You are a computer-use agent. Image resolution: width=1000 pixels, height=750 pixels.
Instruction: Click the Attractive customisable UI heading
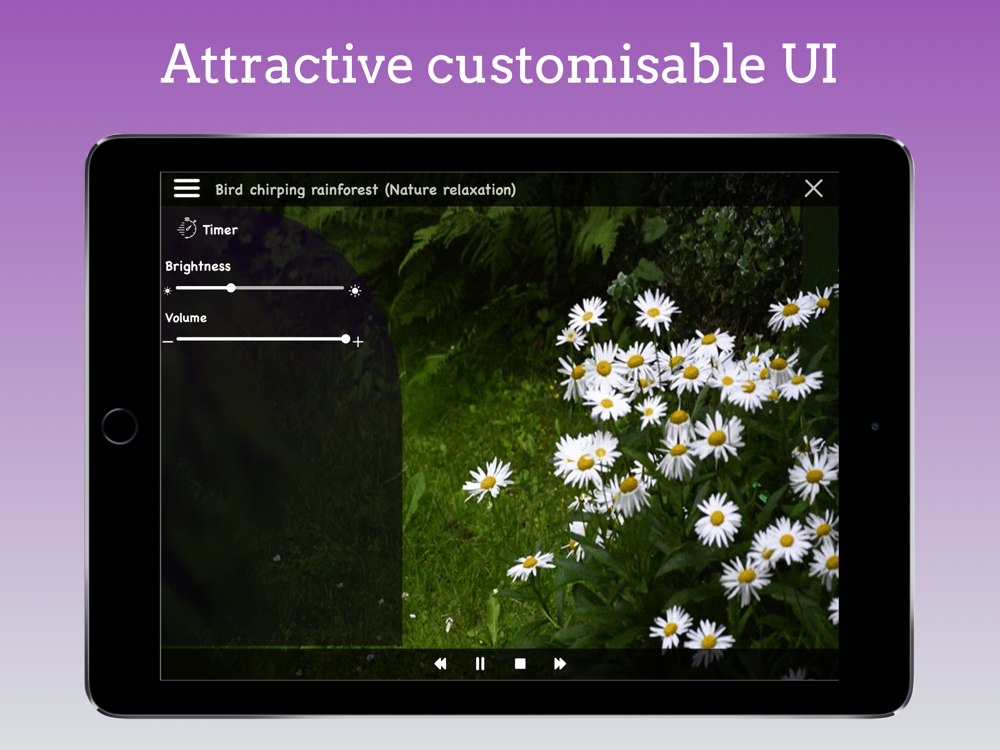(x=499, y=63)
